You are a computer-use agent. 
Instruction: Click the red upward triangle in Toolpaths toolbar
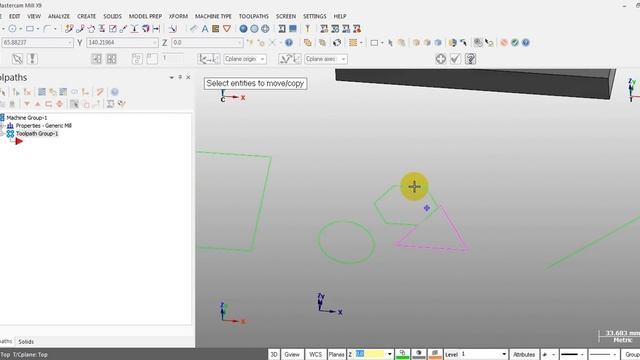pos(38,104)
